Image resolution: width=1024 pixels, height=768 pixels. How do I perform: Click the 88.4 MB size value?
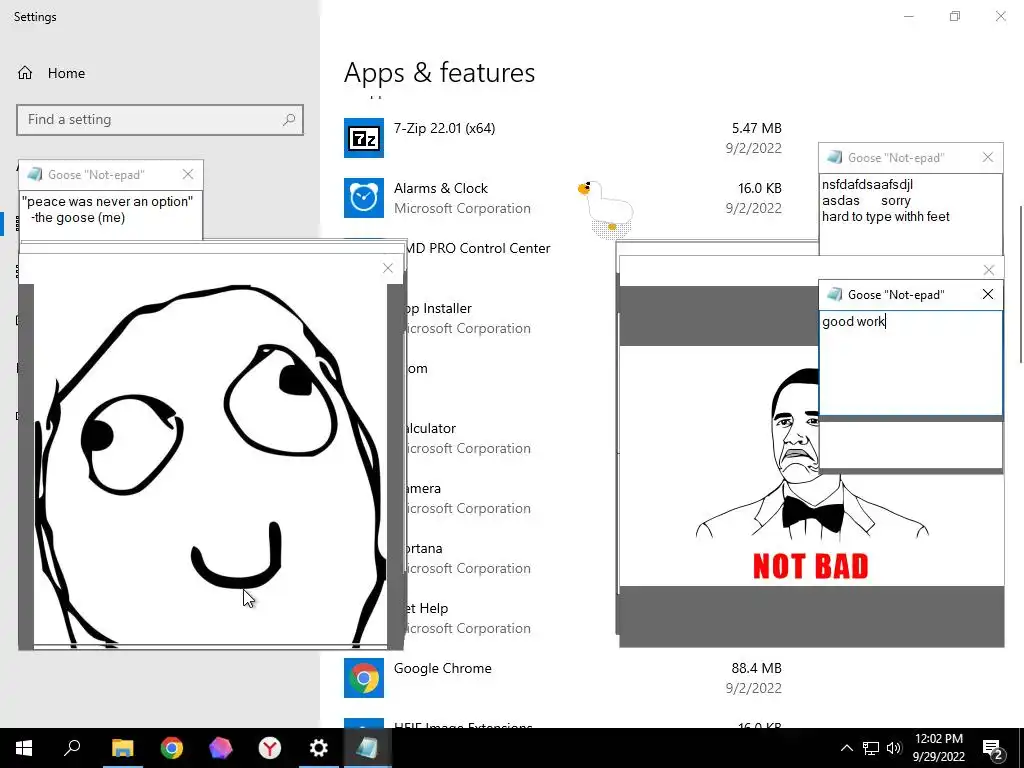point(756,668)
